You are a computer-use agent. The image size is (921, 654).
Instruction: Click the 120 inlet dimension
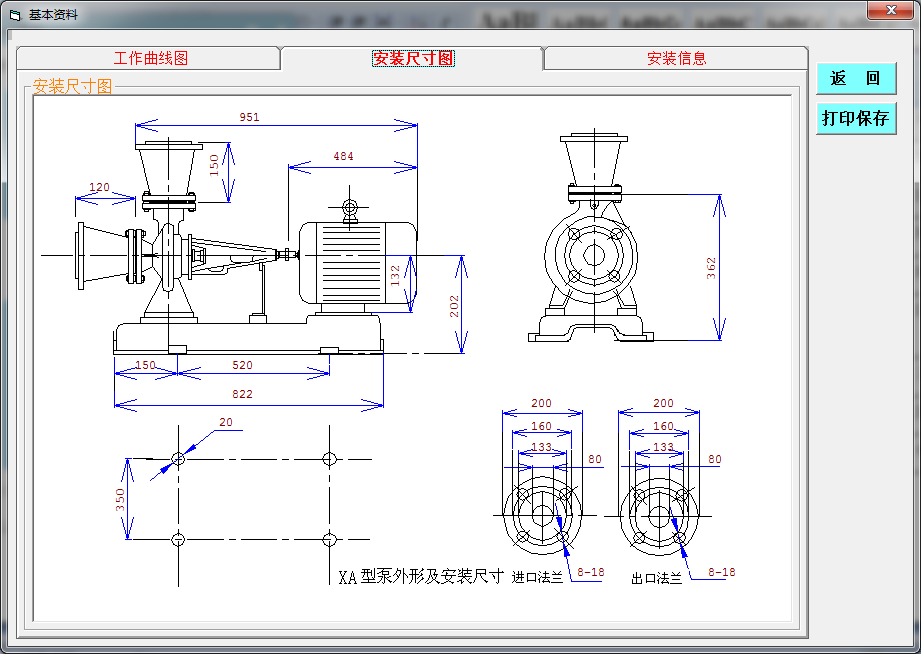coord(99,187)
